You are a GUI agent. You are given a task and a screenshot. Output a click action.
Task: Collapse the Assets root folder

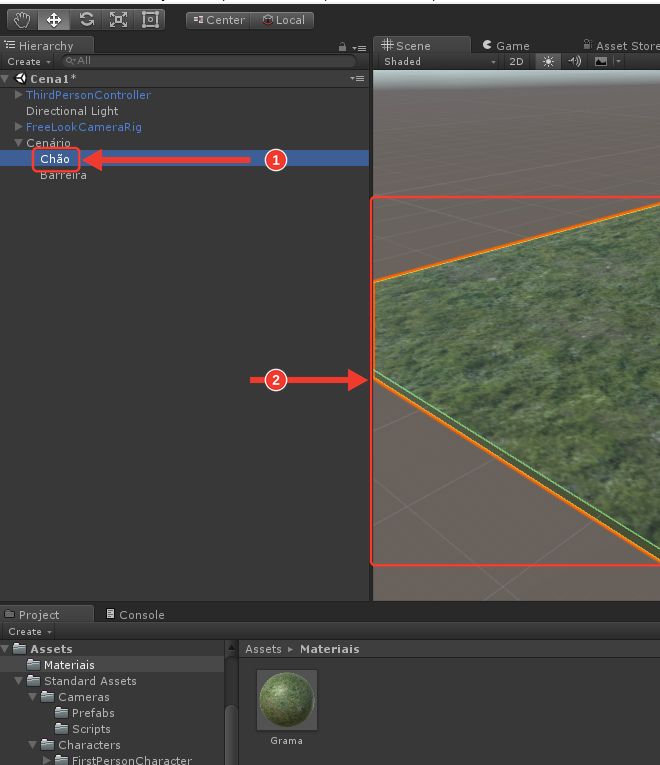click(5, 648)
